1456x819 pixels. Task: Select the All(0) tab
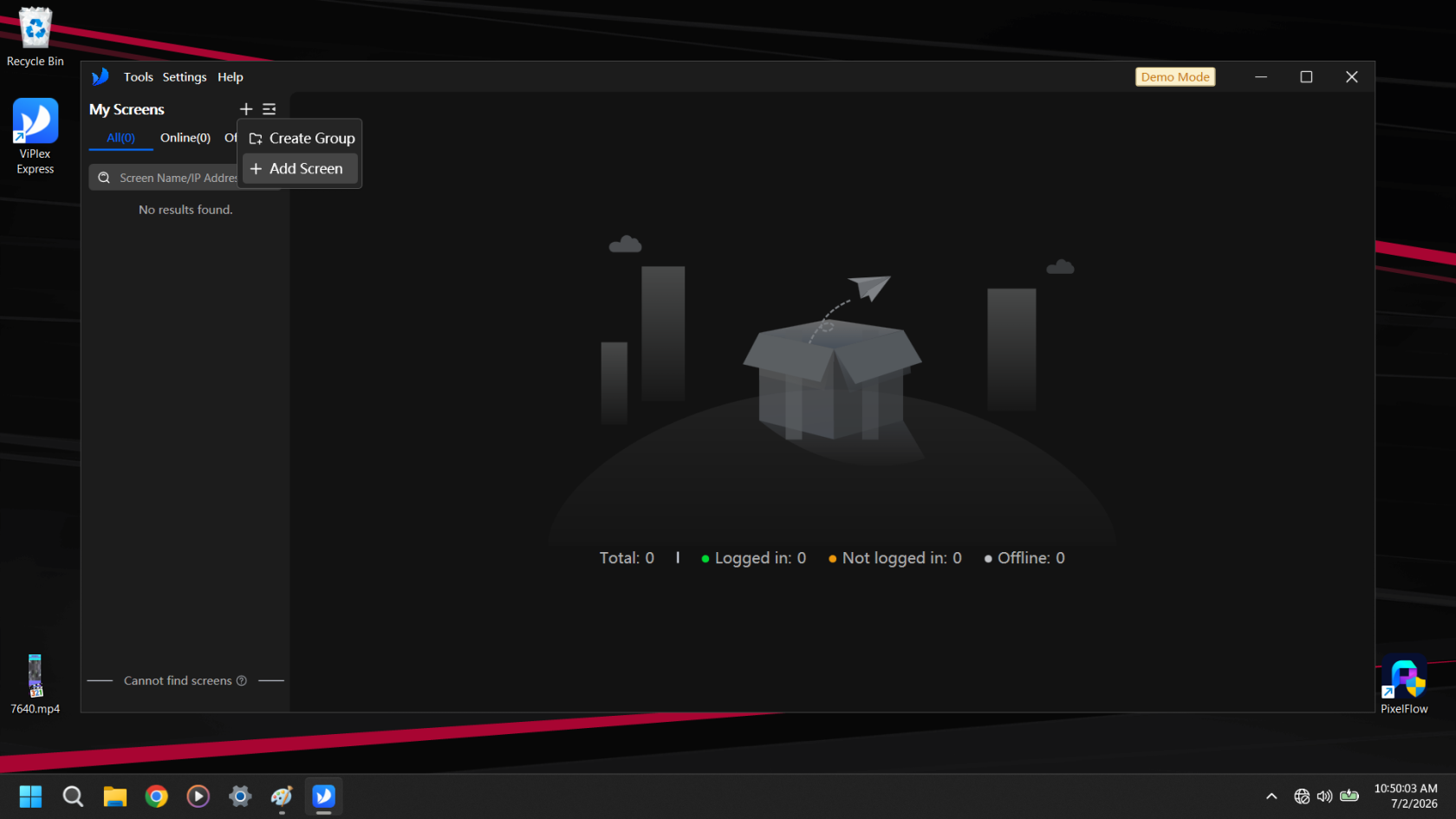[120, 138]
